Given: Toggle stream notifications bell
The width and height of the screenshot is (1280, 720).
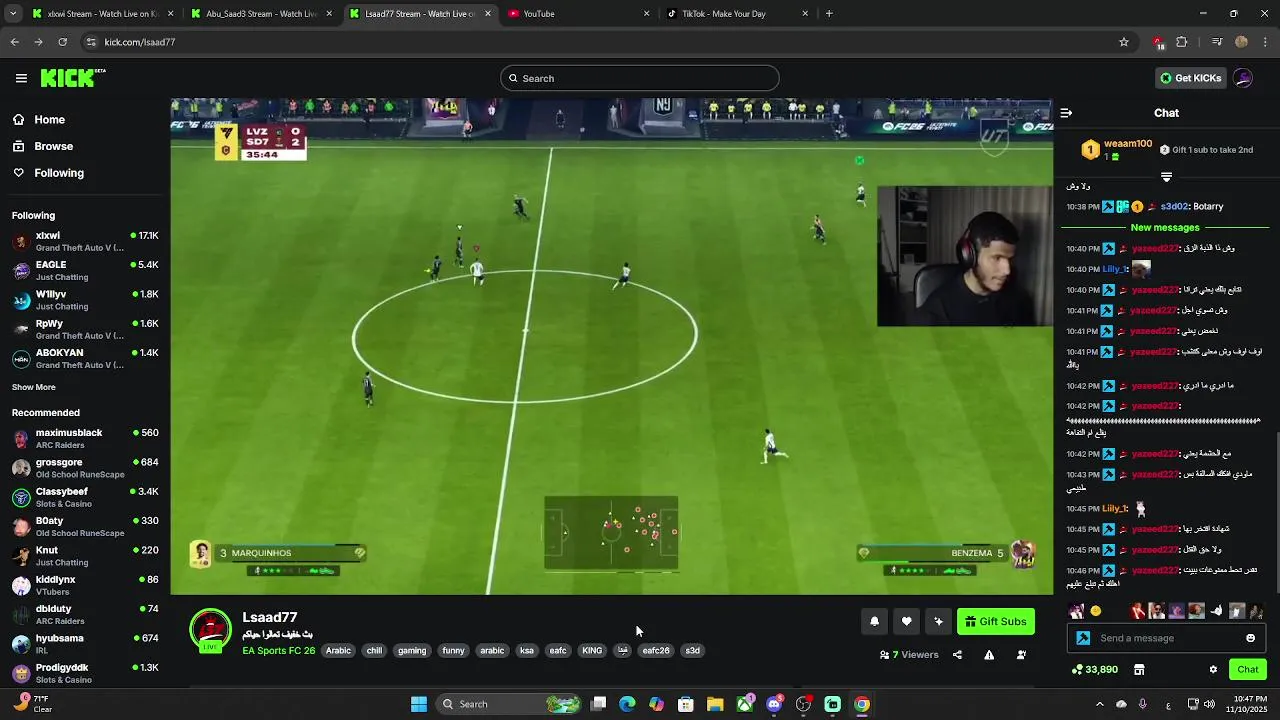Looking at the screenshot, I should tap(874, 622).
